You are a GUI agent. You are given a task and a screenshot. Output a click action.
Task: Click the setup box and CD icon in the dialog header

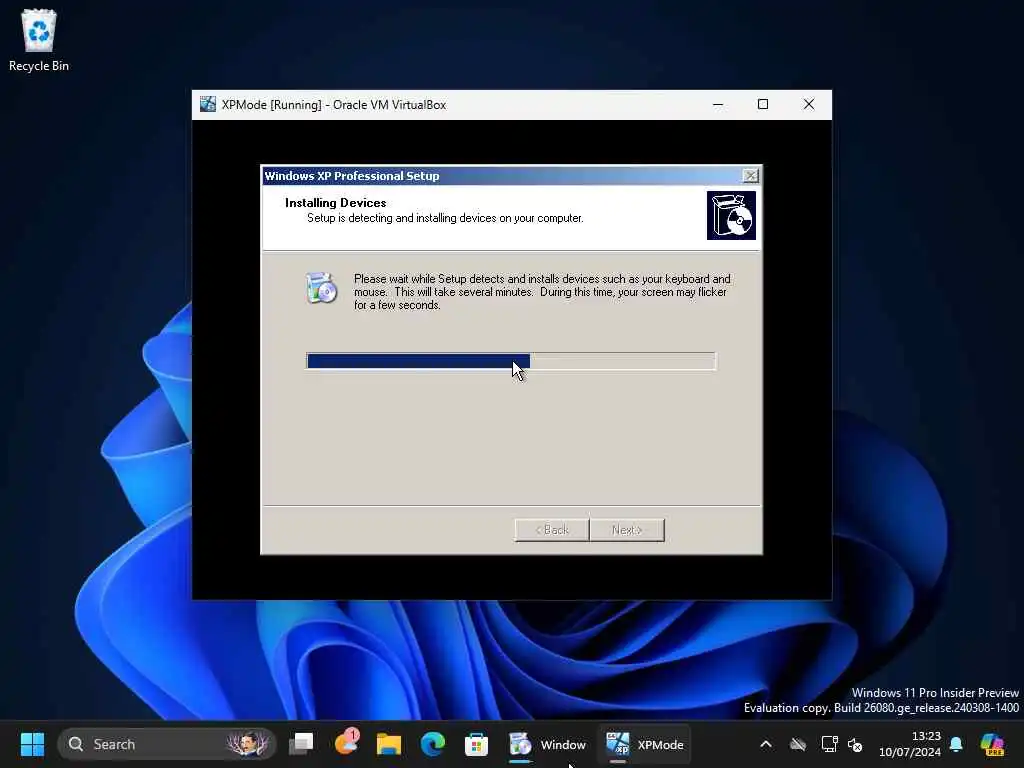click(731, 216)
